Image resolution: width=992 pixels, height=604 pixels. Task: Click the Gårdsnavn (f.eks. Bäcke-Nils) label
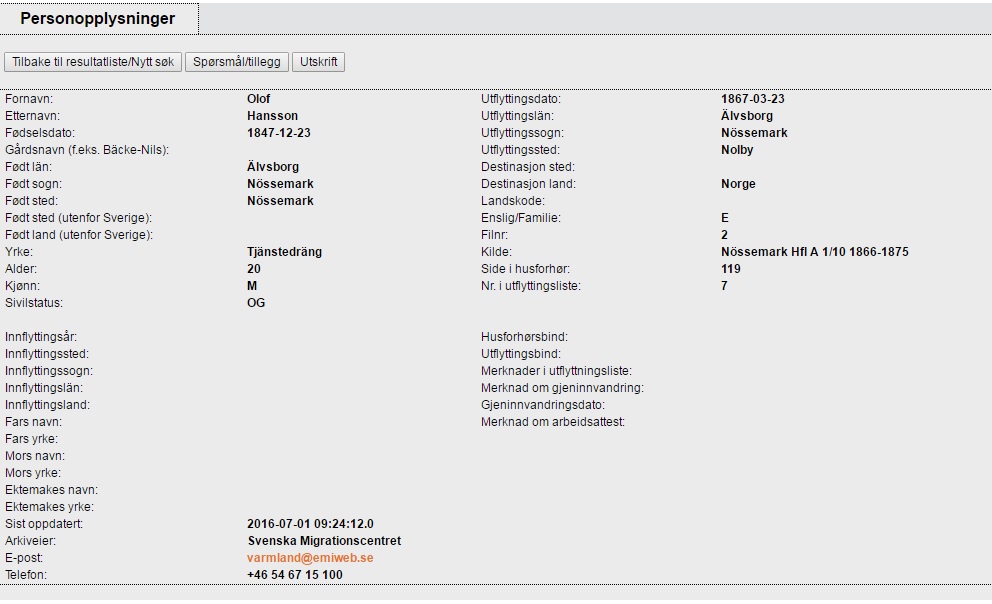pos(87,150)
